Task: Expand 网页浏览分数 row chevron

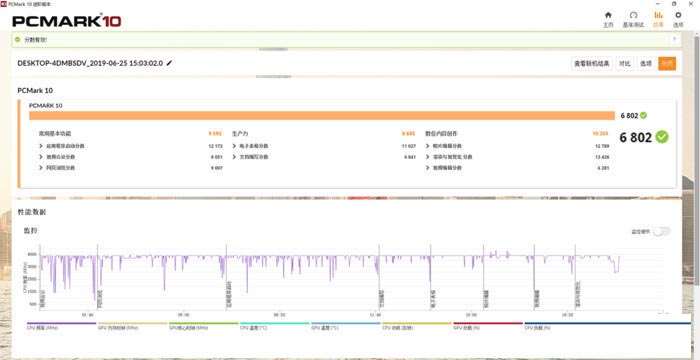Action: coord(41,168)
